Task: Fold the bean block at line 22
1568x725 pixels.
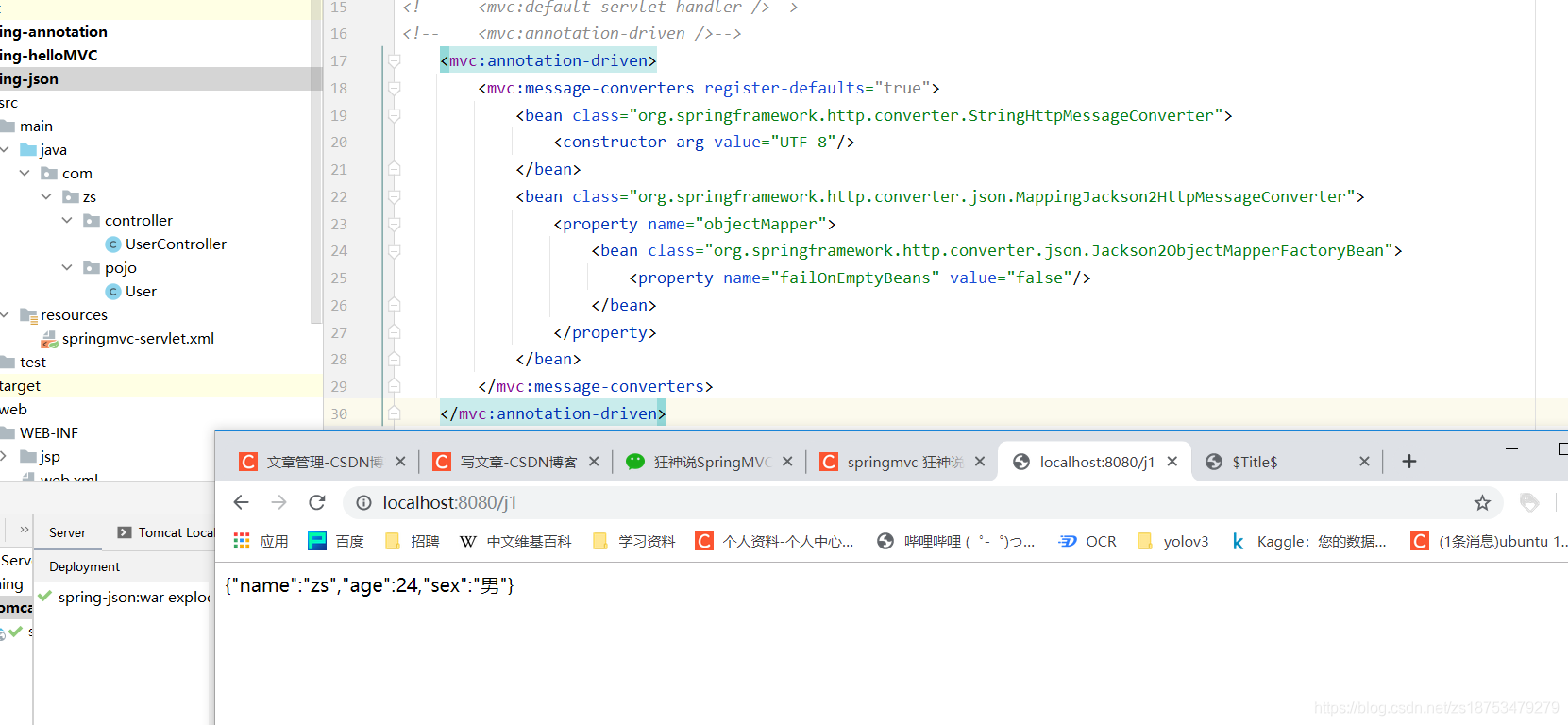Action: click(395, 196)
